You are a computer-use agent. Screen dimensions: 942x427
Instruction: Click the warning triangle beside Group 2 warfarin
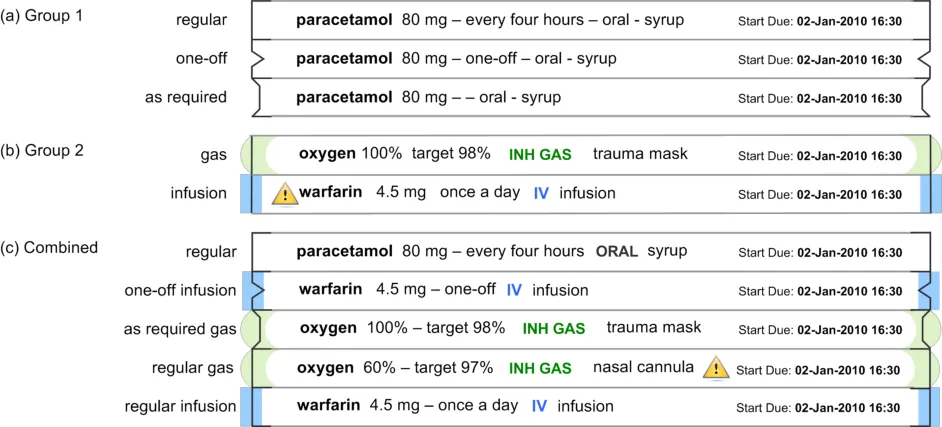(x=285, y=193)
